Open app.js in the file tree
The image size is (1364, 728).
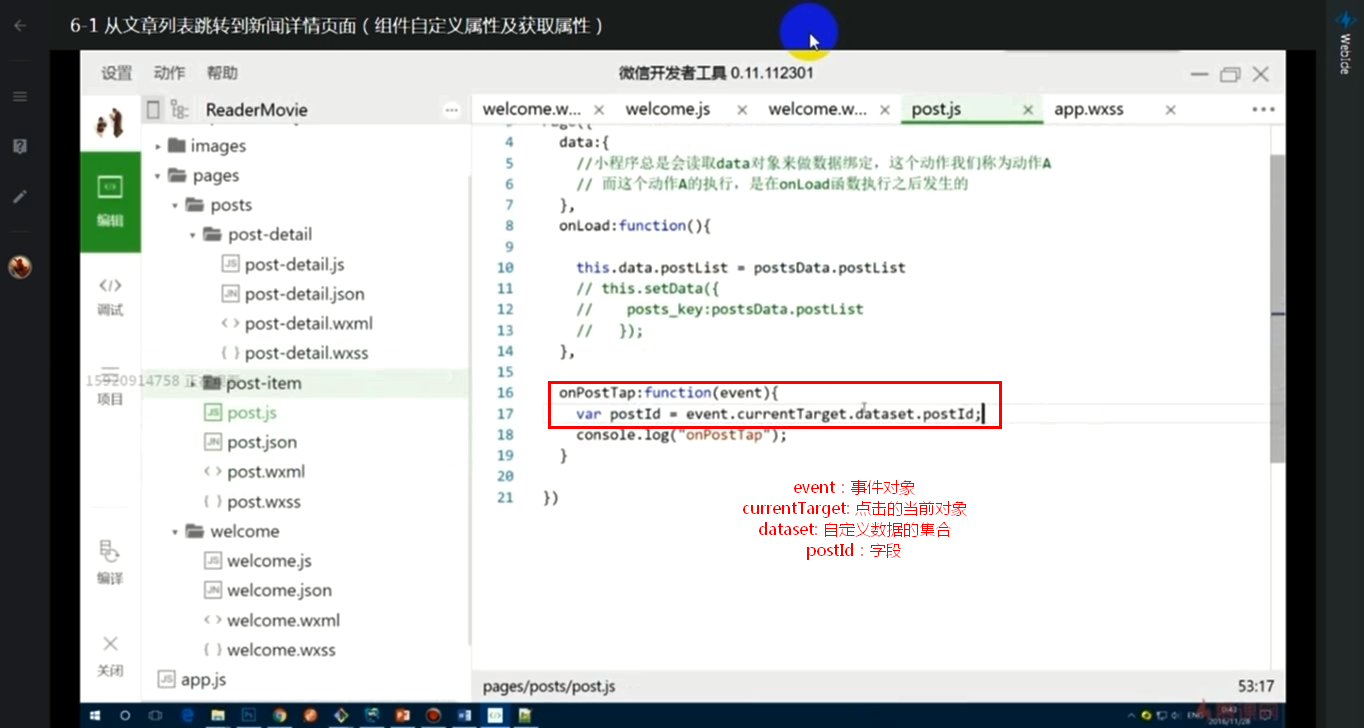click(x=203, y=679)
